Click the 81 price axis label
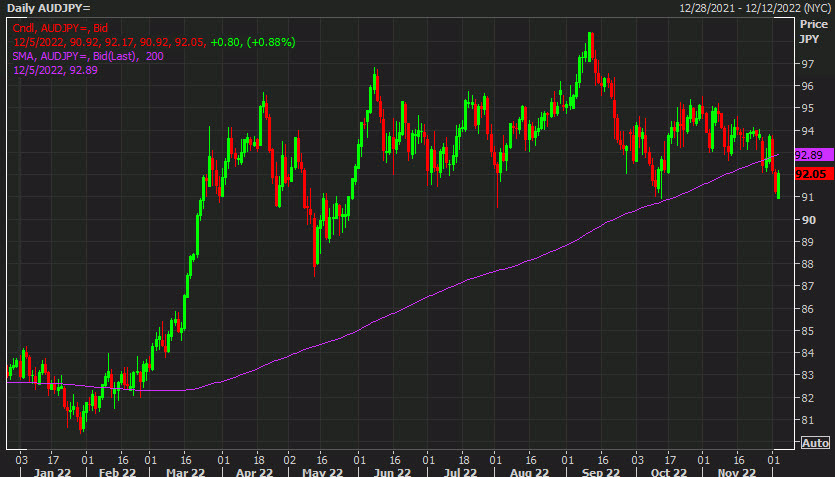This screenshot has width=835, height=477. click(807, 420)
